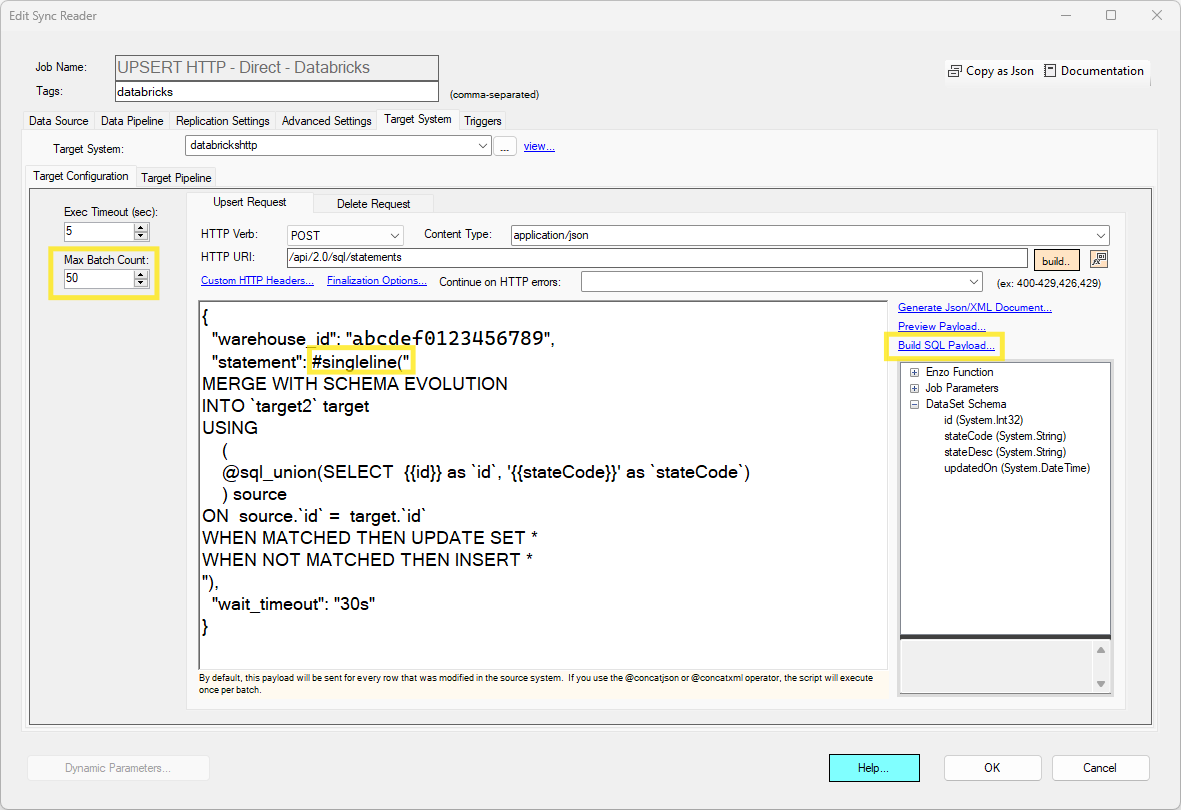Click Generate Json/XML Document link
This screenshot has height=810, width=1181.
[975, 307]
